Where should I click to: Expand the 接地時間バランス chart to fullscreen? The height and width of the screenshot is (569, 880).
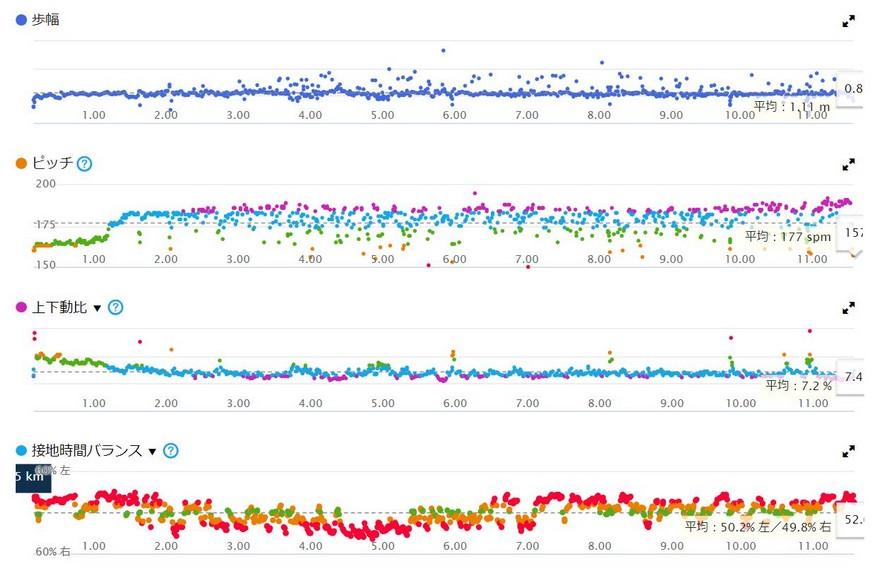[x=848, y=452]
